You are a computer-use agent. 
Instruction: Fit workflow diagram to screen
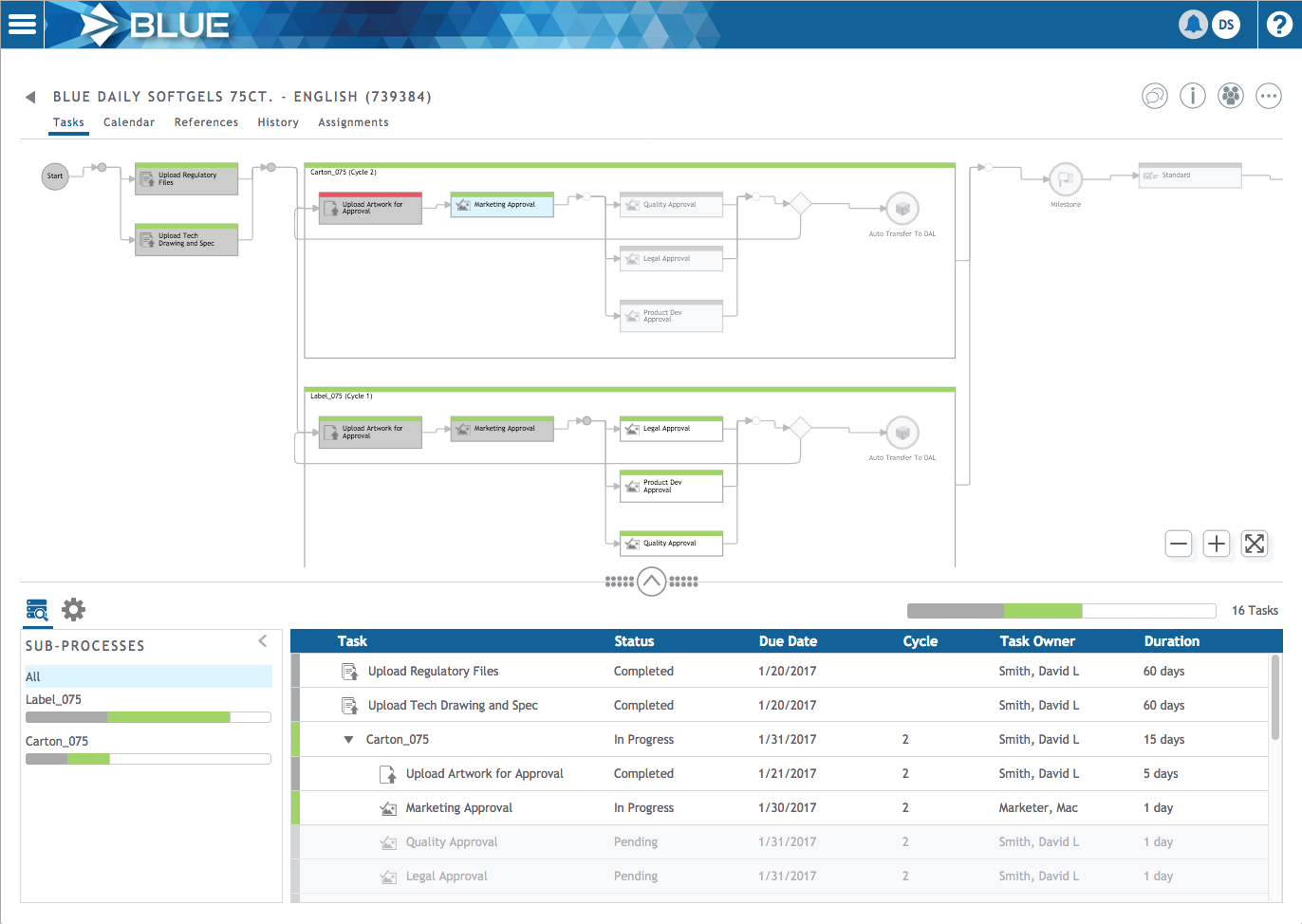1255,544
